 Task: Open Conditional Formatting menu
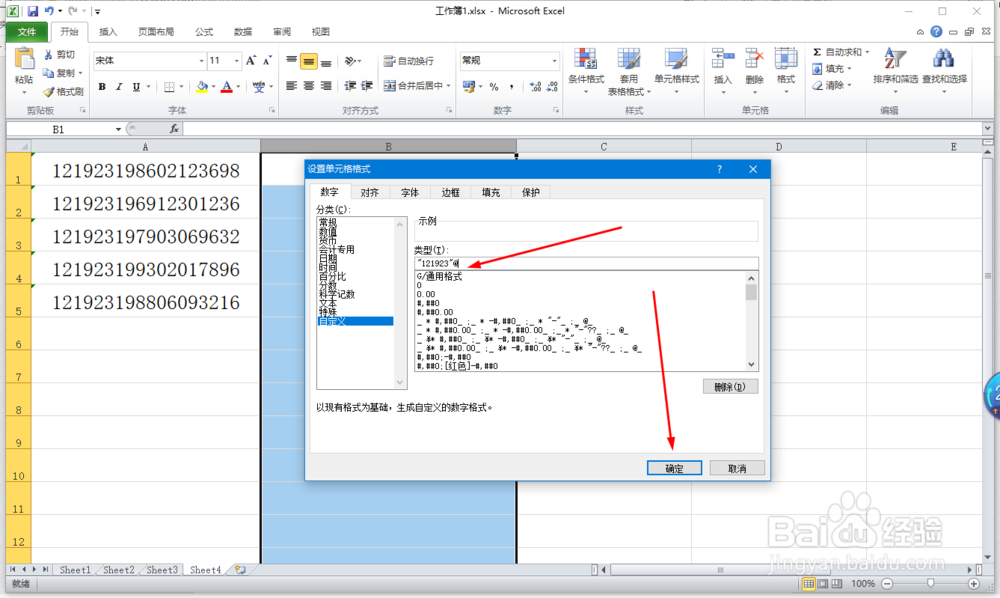point(585,71)
